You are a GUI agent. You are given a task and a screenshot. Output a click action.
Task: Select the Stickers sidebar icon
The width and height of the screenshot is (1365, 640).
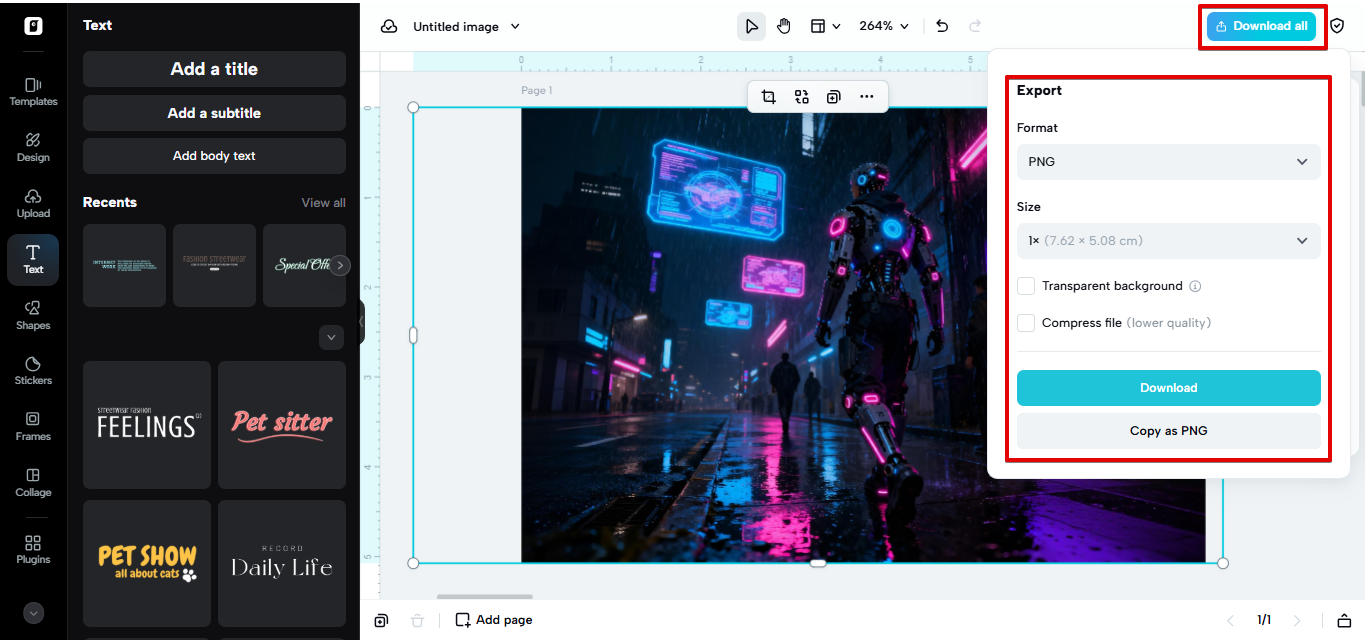click(33, 370)
